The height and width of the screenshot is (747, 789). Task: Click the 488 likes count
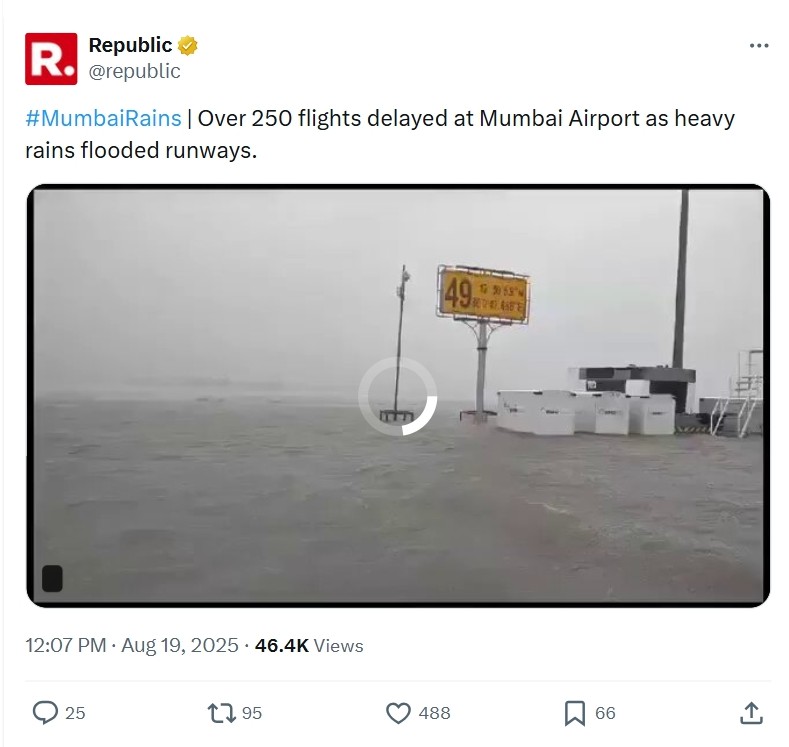pos(434,713)
